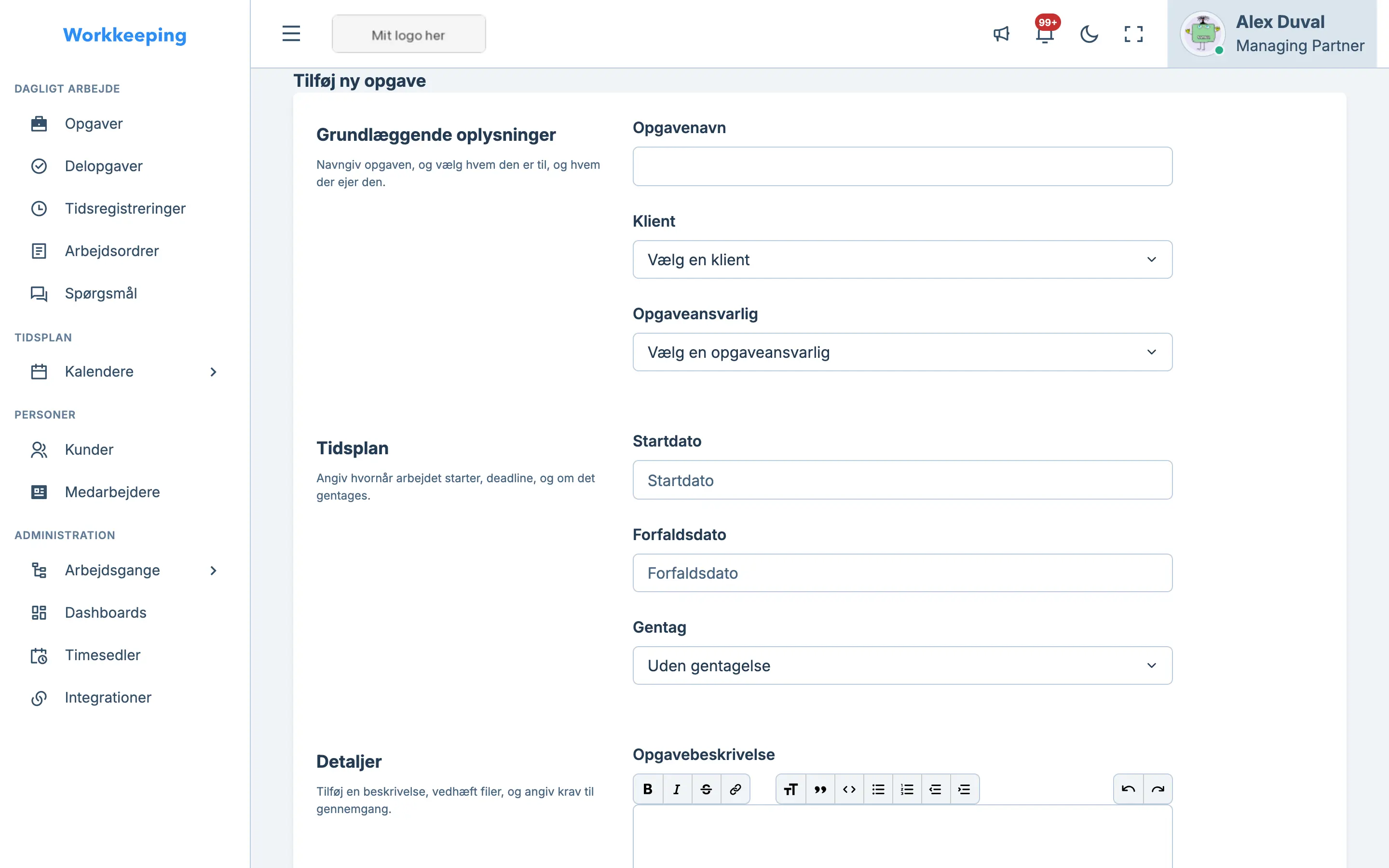Create a numbered list in description
The image size is (1389, 868).
tap(907, 789)
